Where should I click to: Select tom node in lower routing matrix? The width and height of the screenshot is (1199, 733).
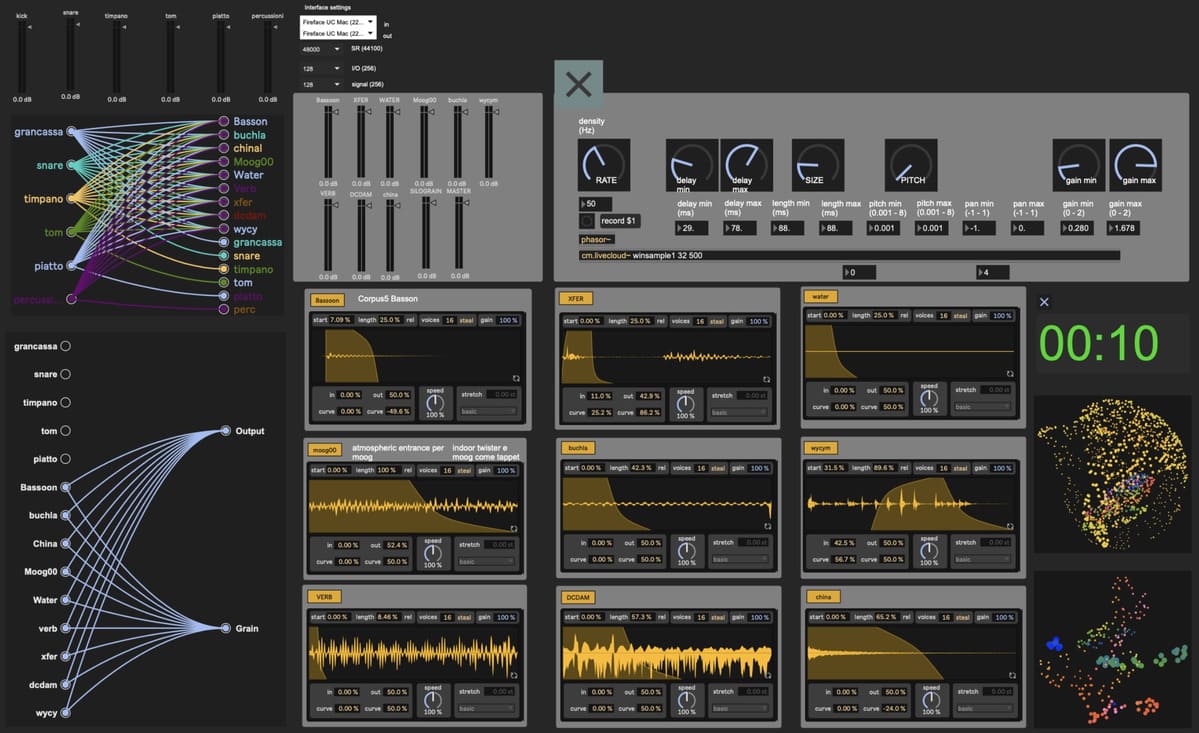[x=66, y=431]
